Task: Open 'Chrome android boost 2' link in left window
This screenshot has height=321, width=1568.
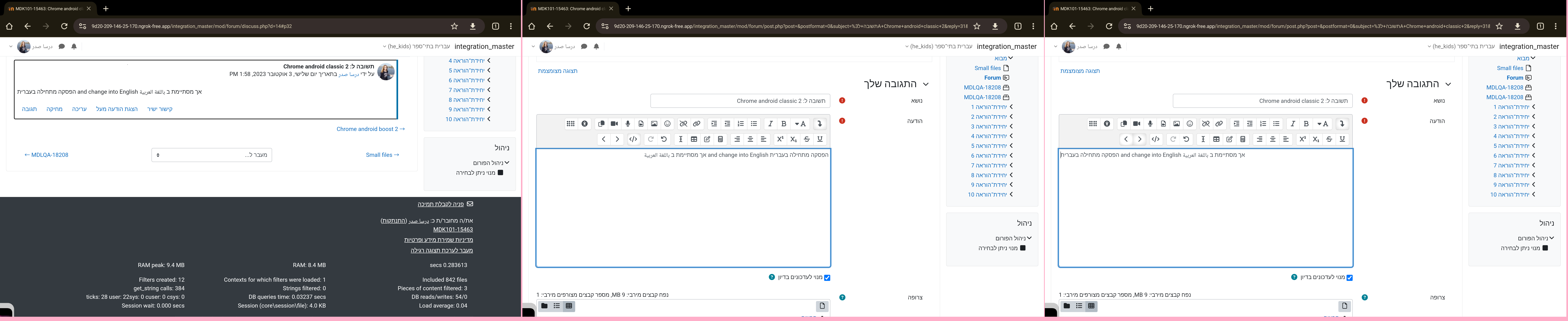Action: 371,129
